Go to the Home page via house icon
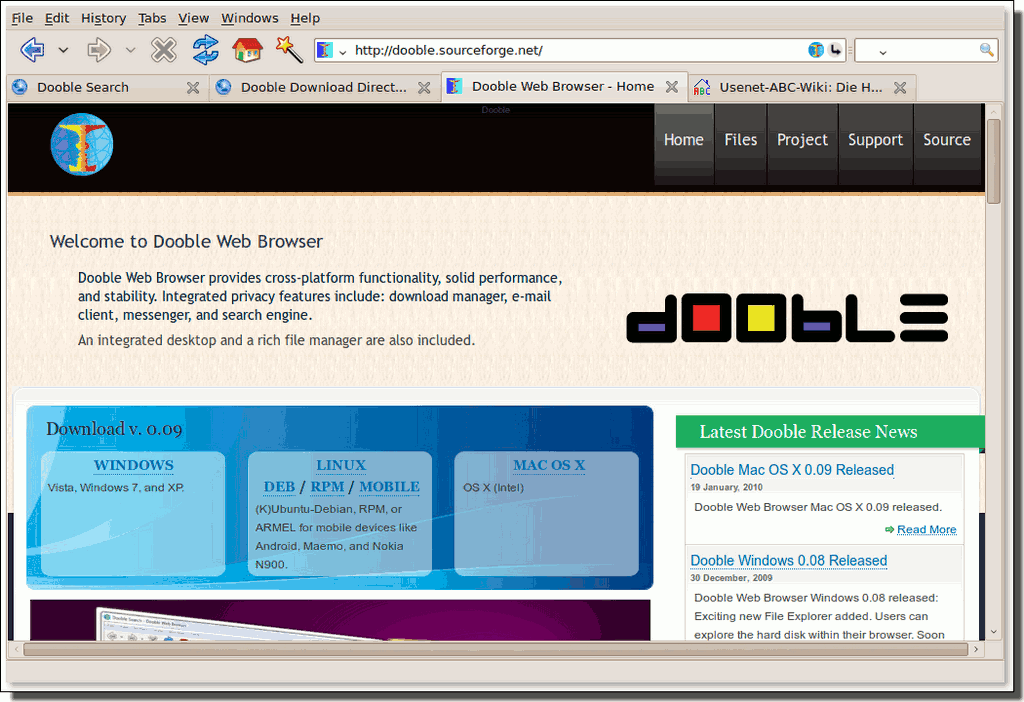Screen dimensions: 1024x702 click(x=247, y=49)
